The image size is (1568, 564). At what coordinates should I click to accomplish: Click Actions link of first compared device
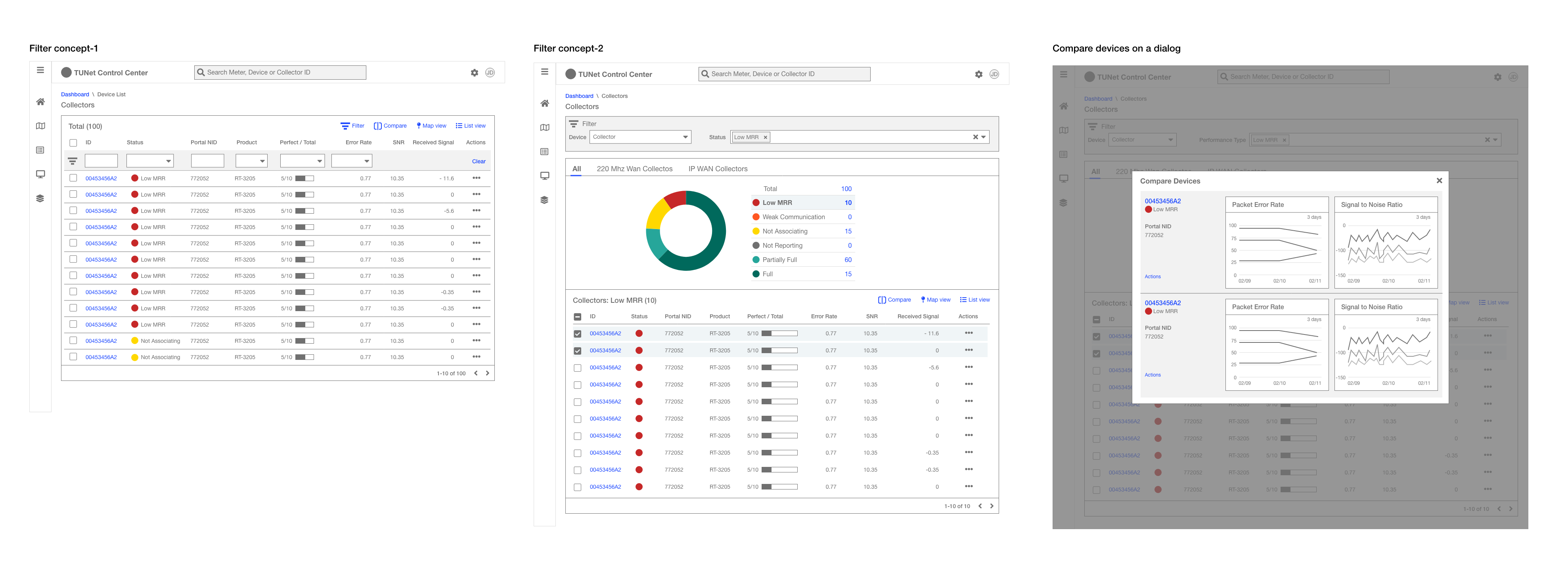(x=1152, y=277)
